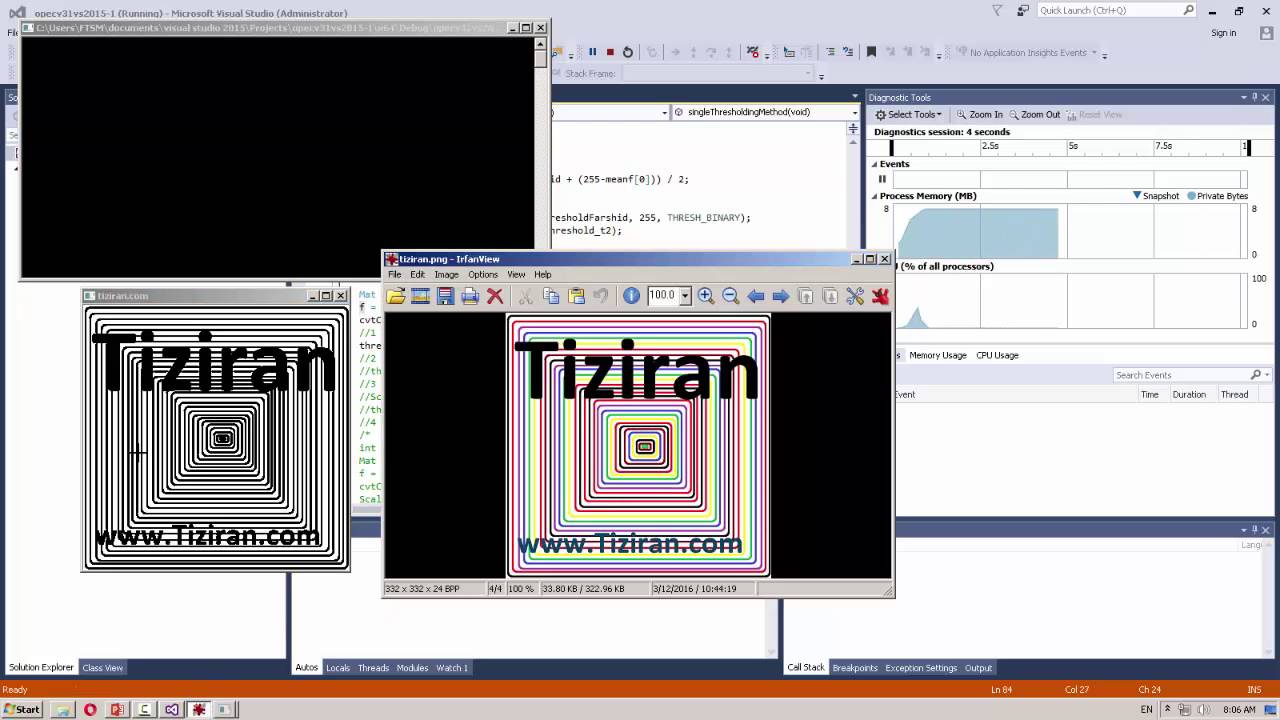
Task: Switch to the Locals tab
Action: pyautogui.click(x=338, y=668)
